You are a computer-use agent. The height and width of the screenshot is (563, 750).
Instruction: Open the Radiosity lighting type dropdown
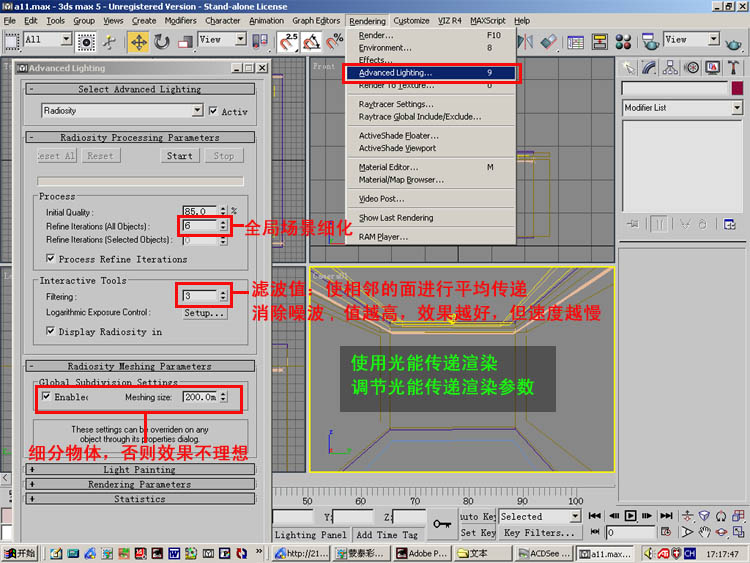tap(197, 111)
